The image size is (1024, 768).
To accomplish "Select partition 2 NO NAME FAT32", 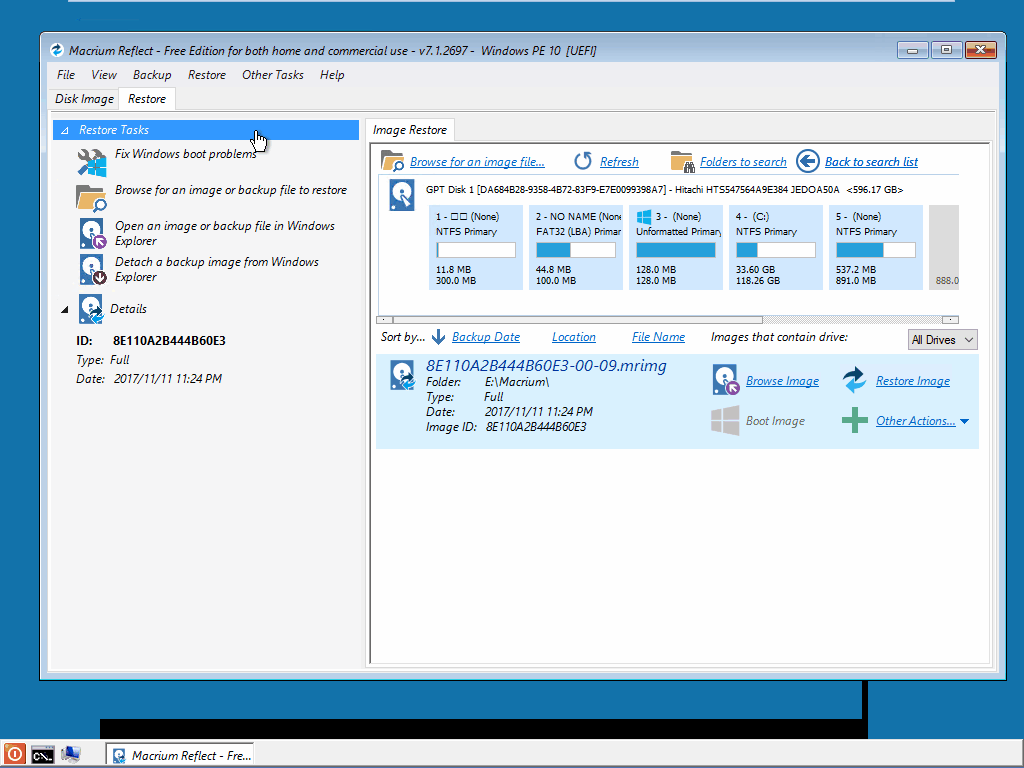I will [x=575, y=247].
